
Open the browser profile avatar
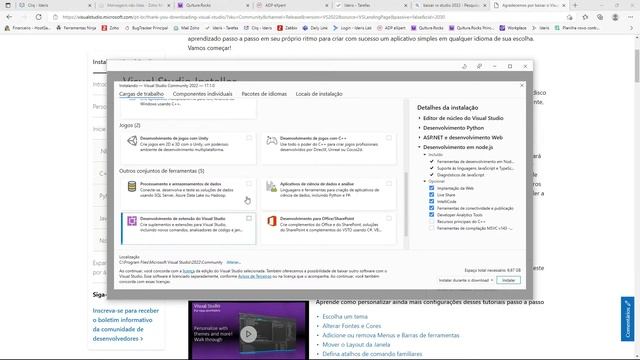click(615, 17)
